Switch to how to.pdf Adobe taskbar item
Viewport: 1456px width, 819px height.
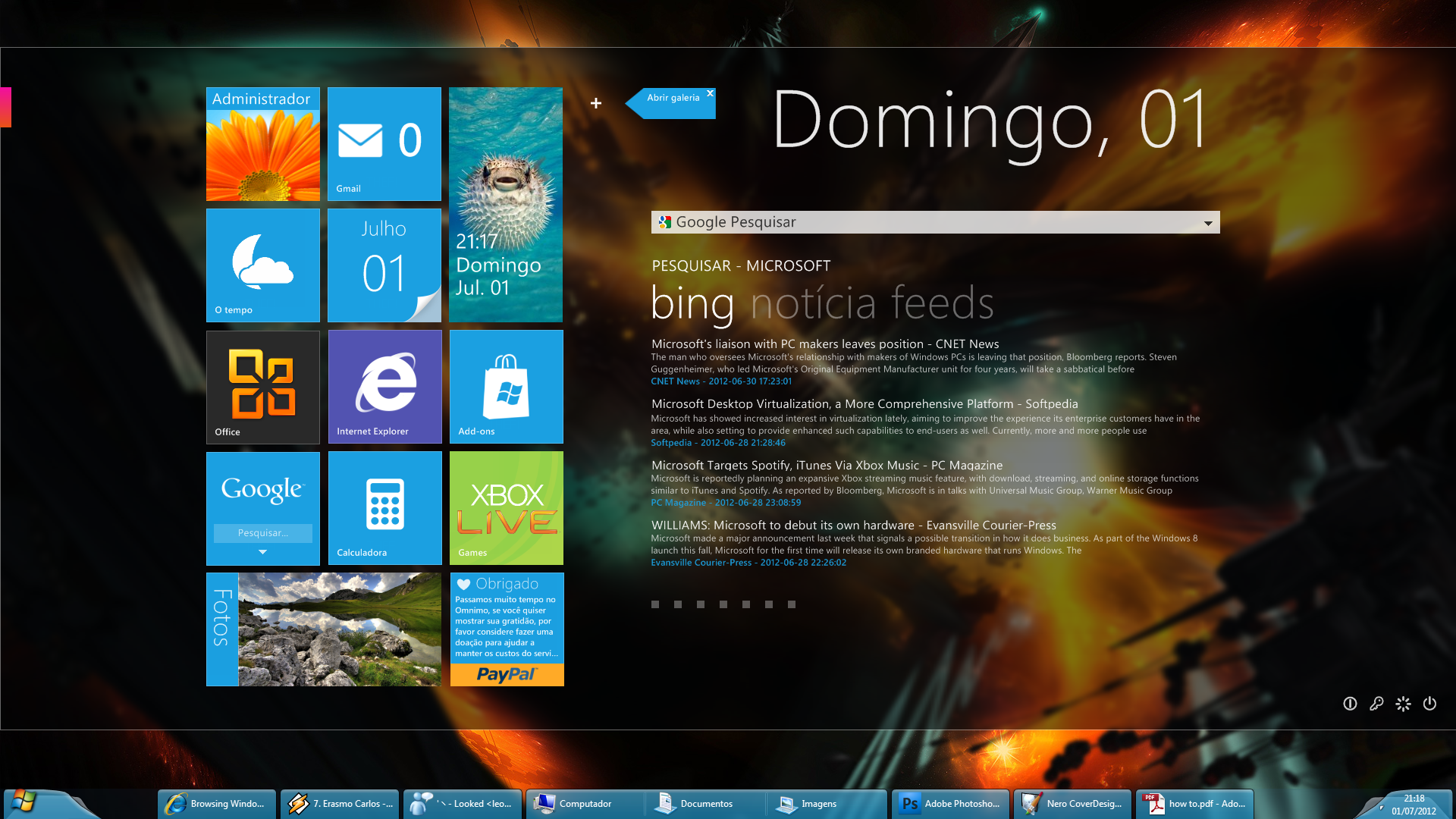pyautogui.click(x=1194, y=804)
